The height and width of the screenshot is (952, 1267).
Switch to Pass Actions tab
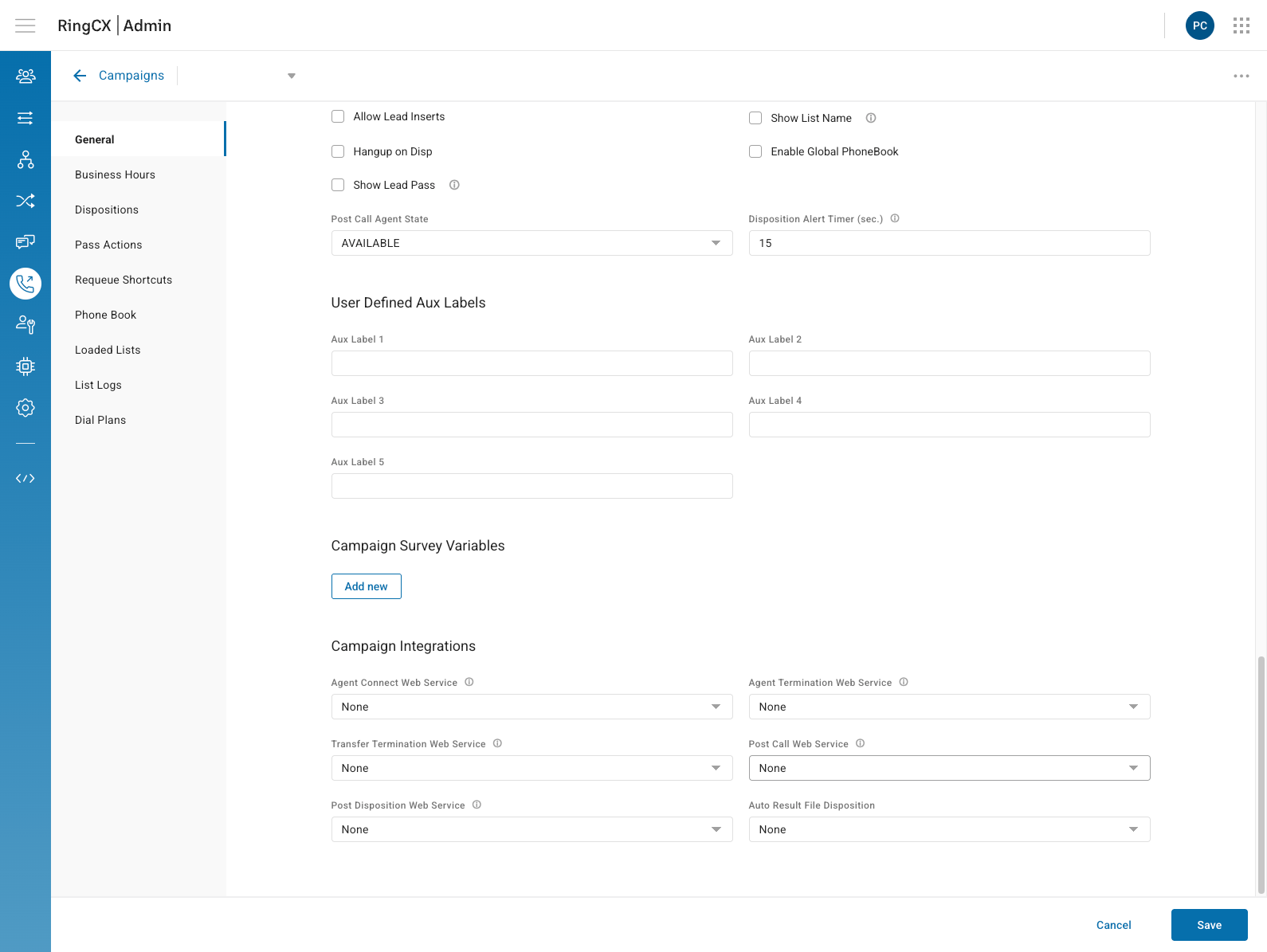[x=139, y=245]
